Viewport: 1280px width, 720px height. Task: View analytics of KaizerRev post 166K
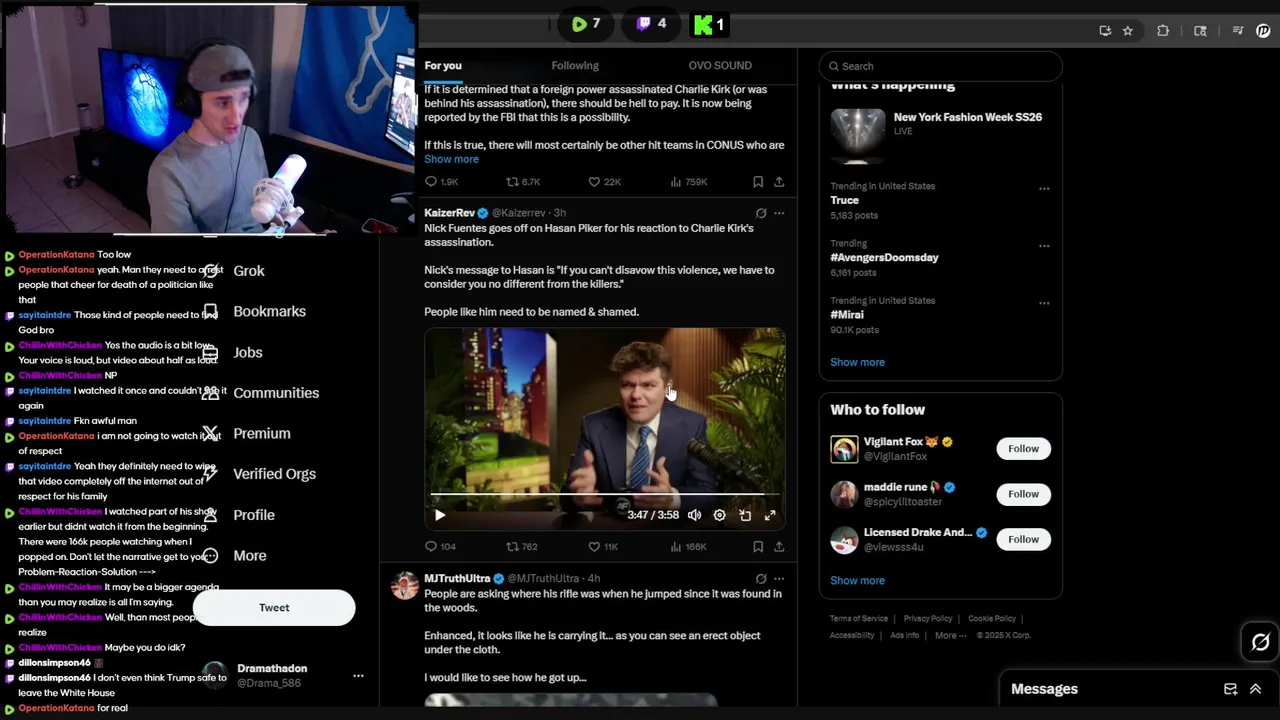click(x=688, y=547)
